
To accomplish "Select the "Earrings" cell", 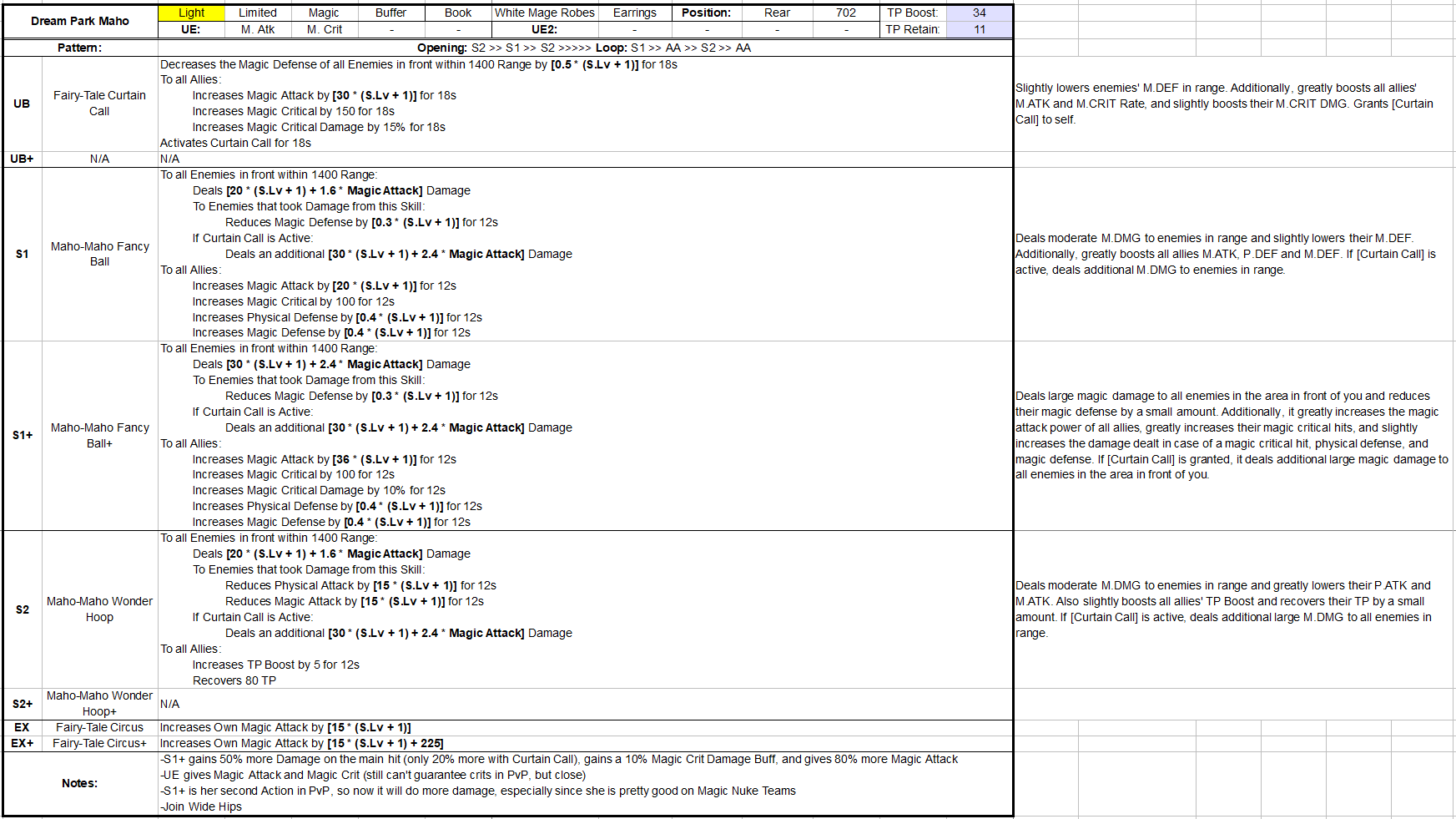I will [635, 13].
